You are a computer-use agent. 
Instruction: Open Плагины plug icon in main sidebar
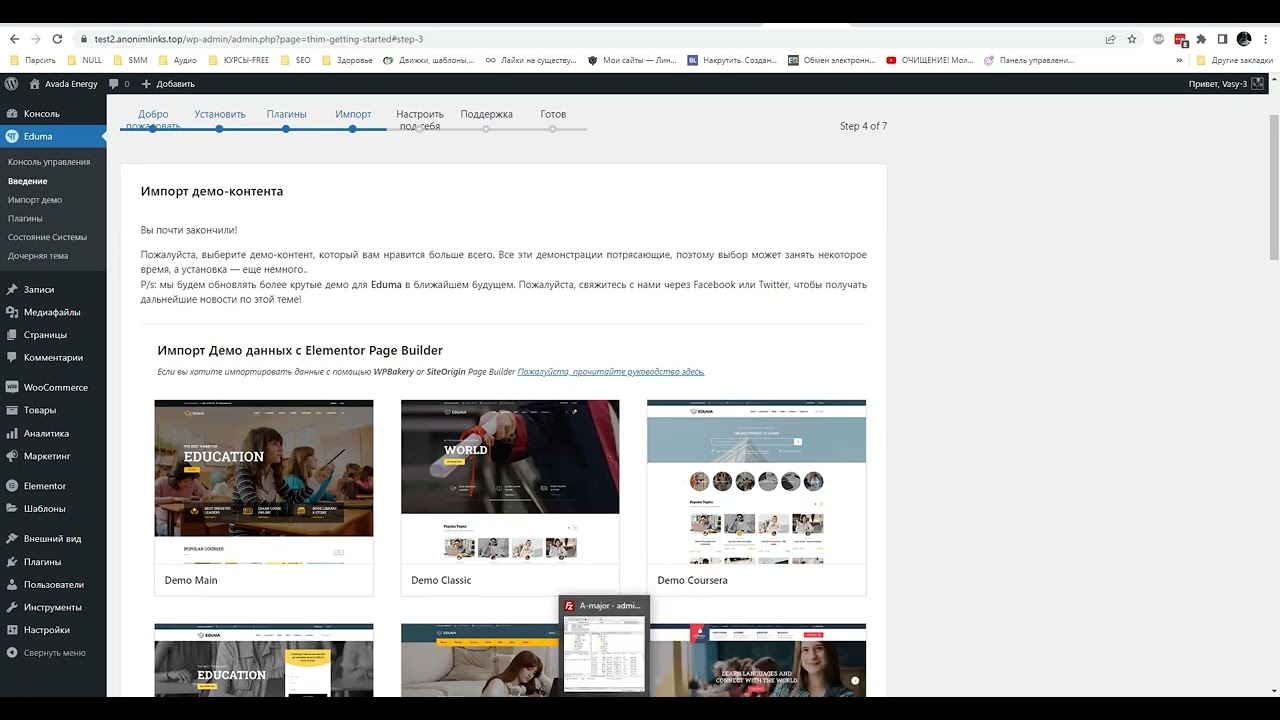tap(12, 562)
